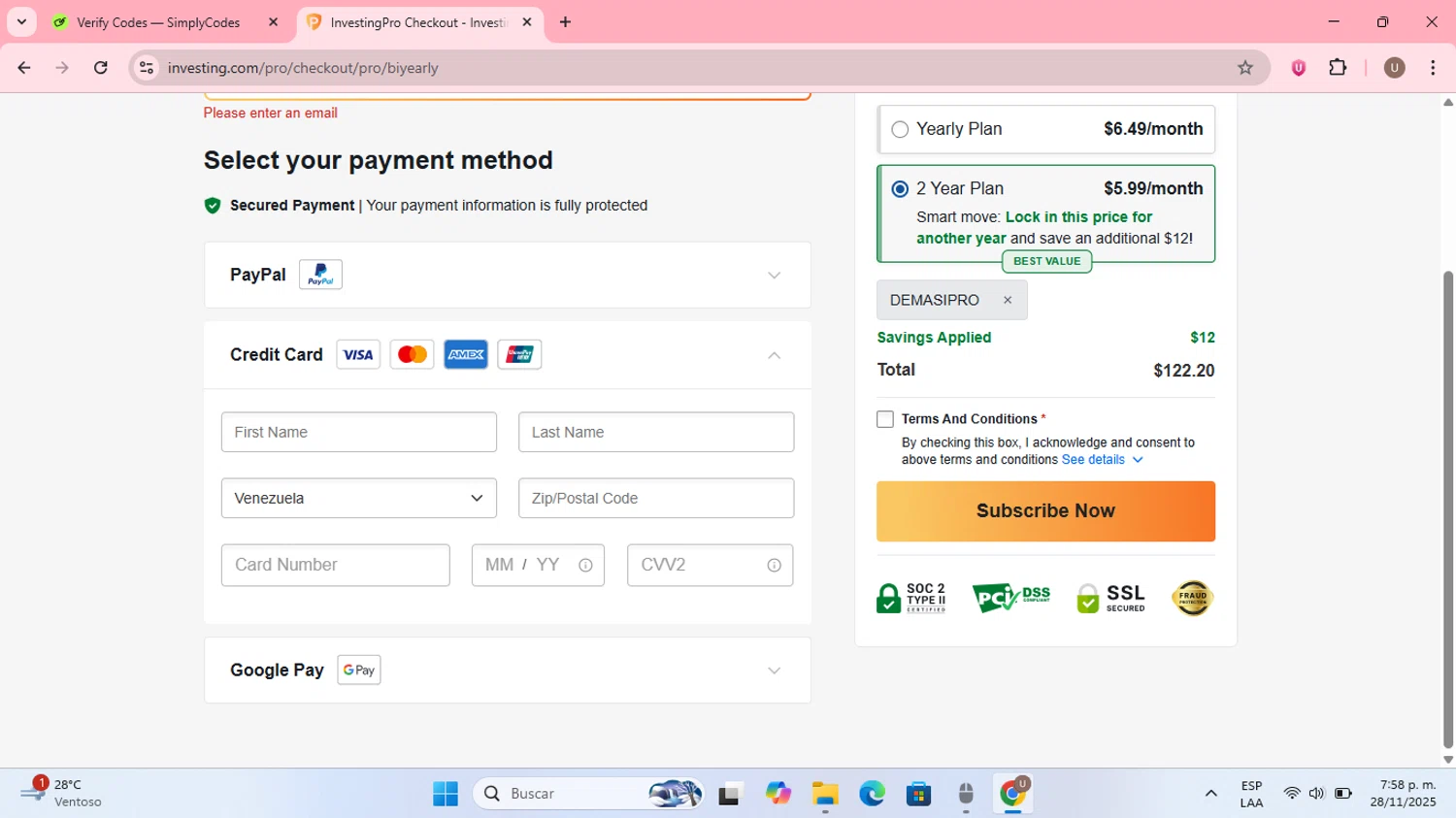Open the tab search dropdown arrow
Screen dimensions: 1456x818
pyautogui.click(x=21, y=22)
